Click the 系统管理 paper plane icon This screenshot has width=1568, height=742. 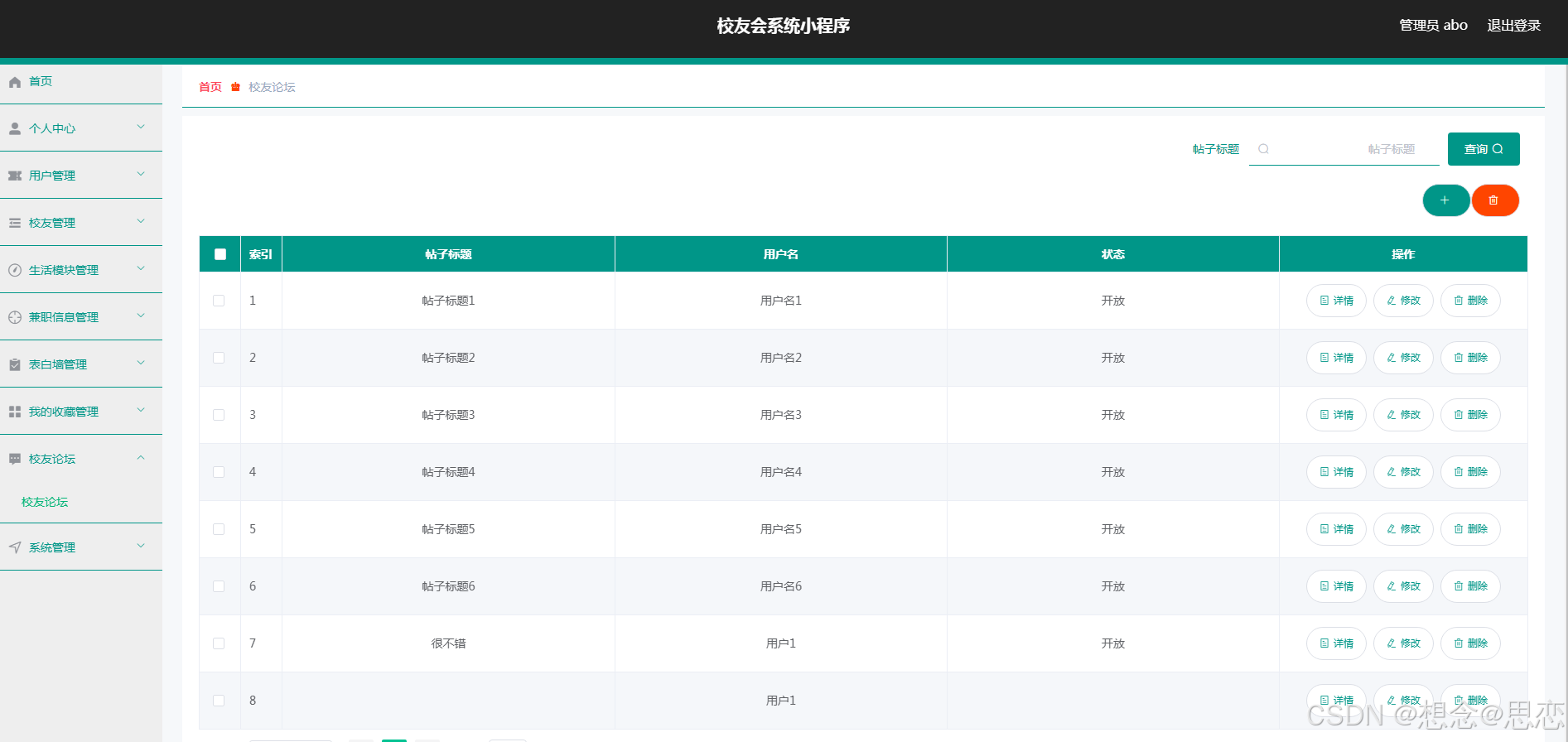pos(15,548)
